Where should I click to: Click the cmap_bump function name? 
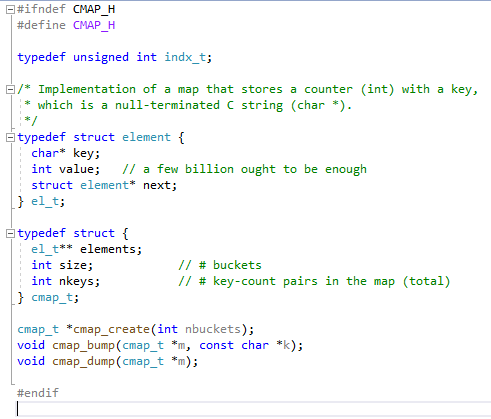point(83,345)
